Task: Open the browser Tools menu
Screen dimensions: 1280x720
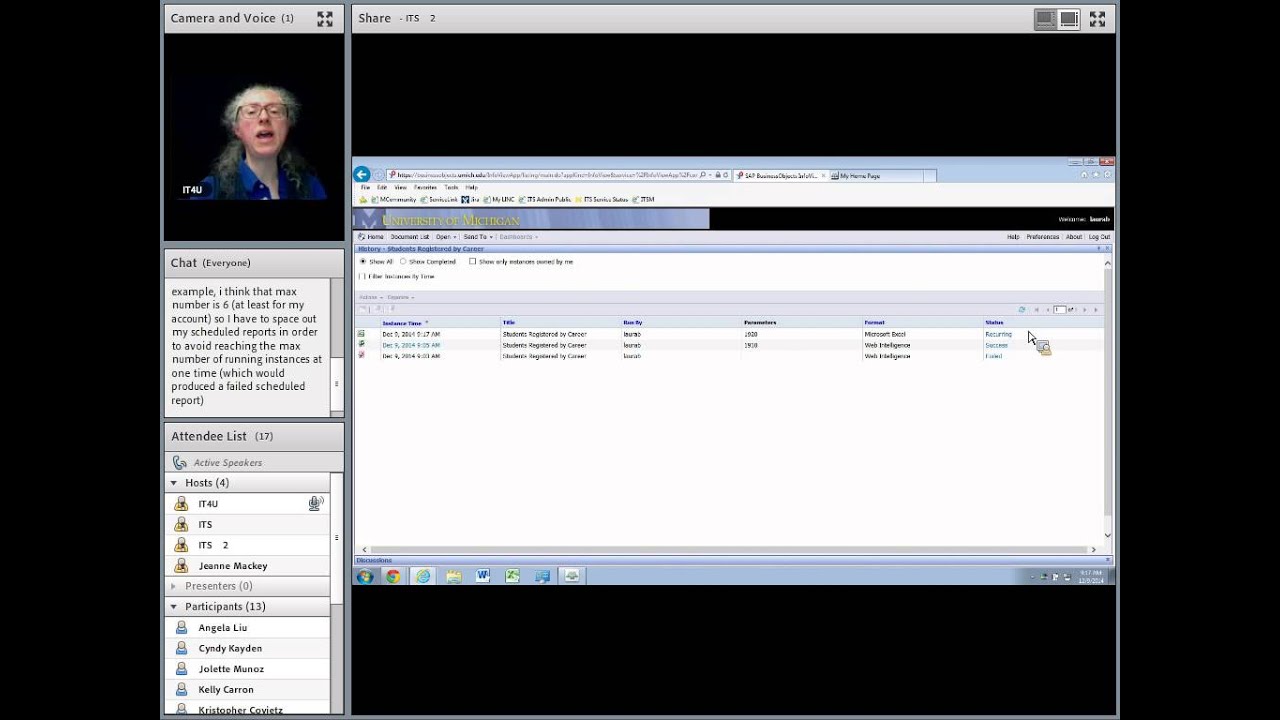Action: pos(451,187)
